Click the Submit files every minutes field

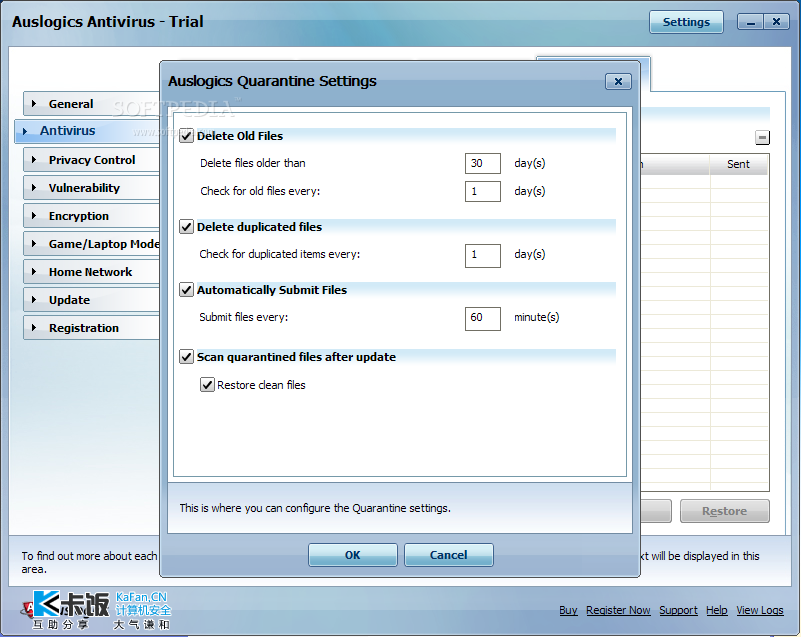click(x=483, y=318)
